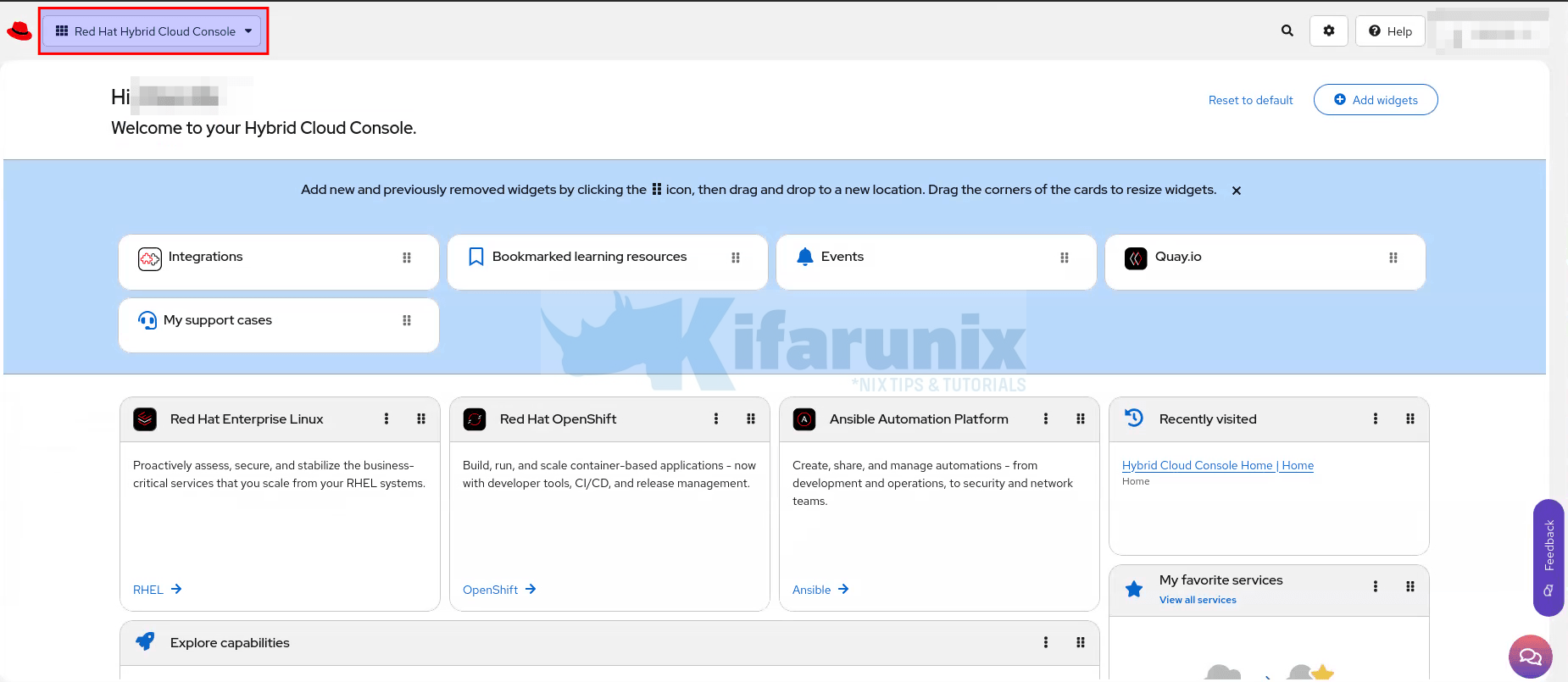
Task: Click Ansible Automation Platform drag handle
Action: pyautogui.click(x=1081, y=419)
